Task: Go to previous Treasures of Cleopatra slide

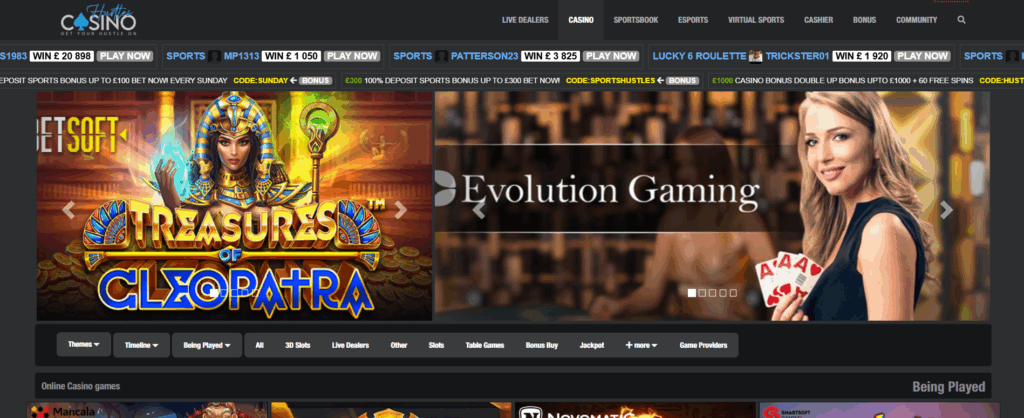Action: [x=69, y=210]
